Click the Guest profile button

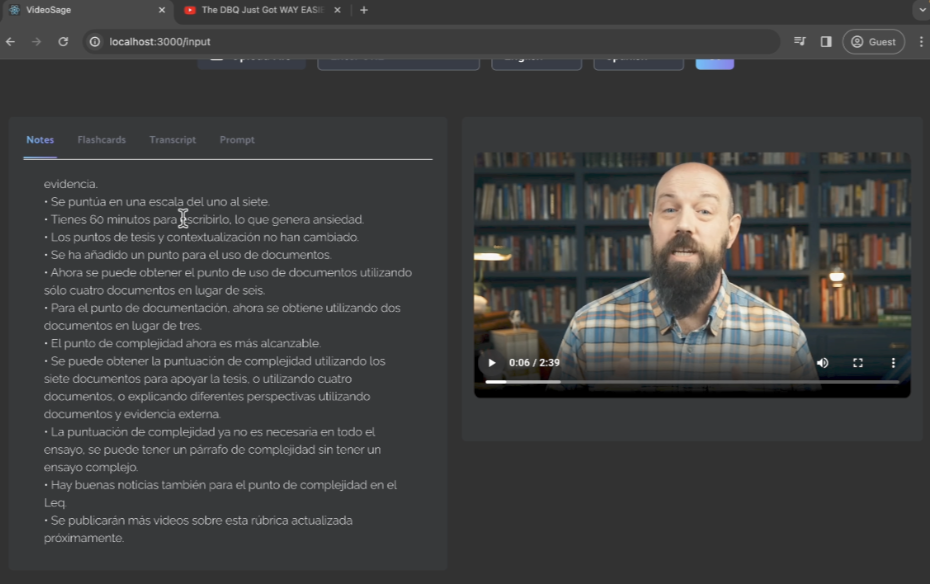874,42
